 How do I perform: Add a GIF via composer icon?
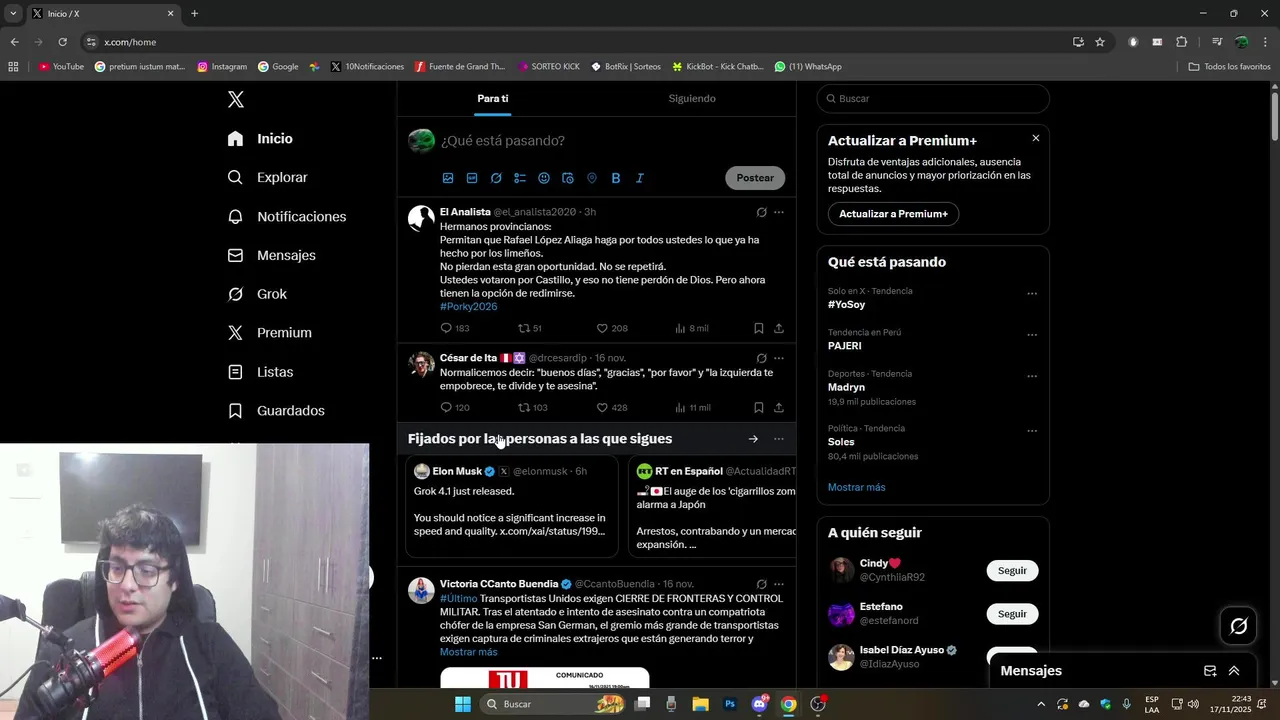472,178
